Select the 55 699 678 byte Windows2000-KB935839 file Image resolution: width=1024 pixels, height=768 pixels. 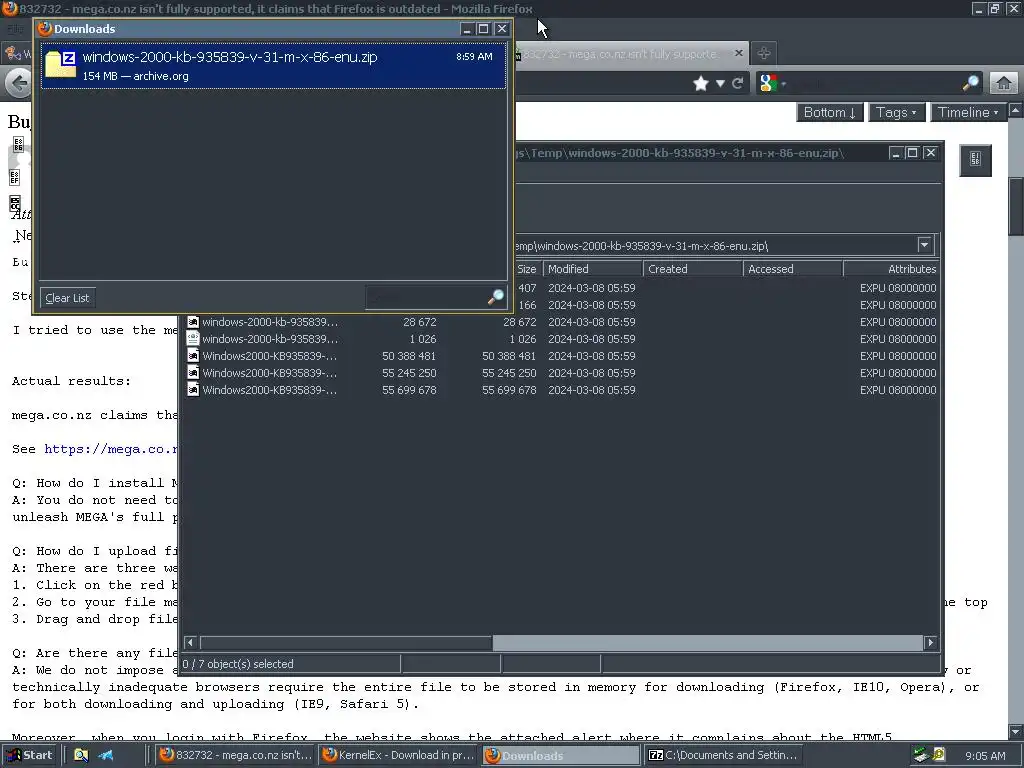(562, 390)
